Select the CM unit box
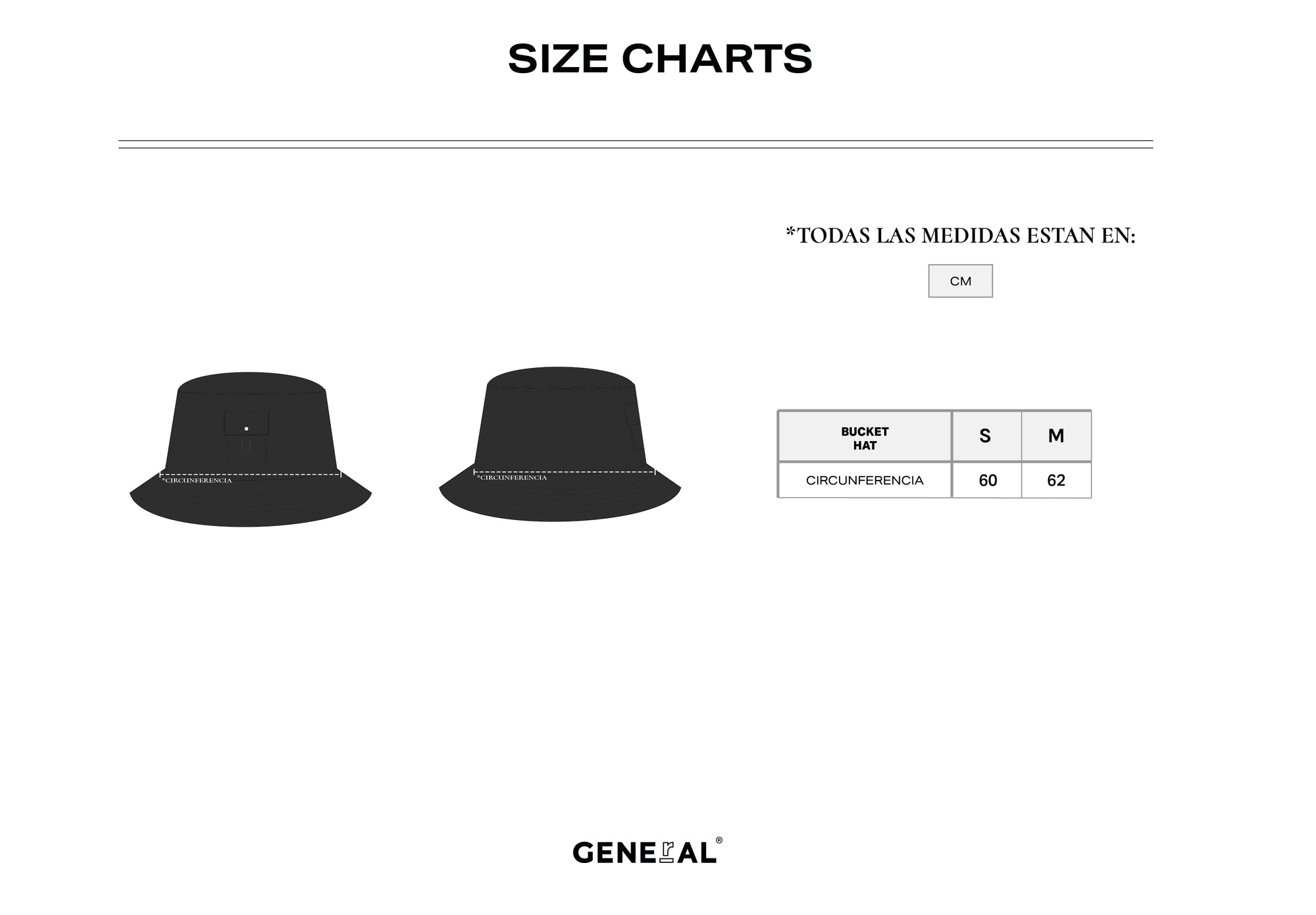 [x=960, y=281]
